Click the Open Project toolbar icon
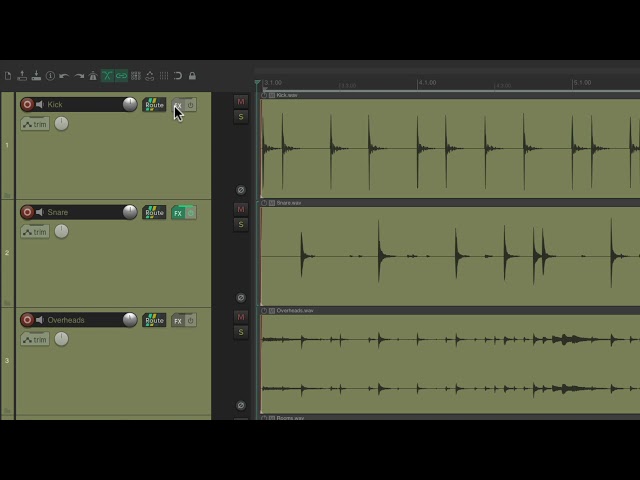Viewport: 640px width, 480px height. click(x=22, y=76)
